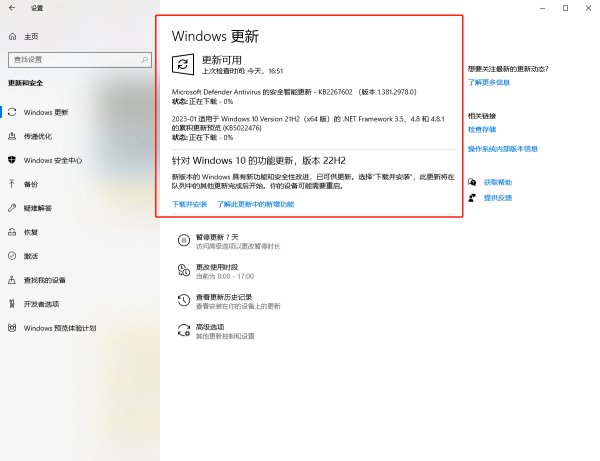Select 主页 home label

coord(31,37)
